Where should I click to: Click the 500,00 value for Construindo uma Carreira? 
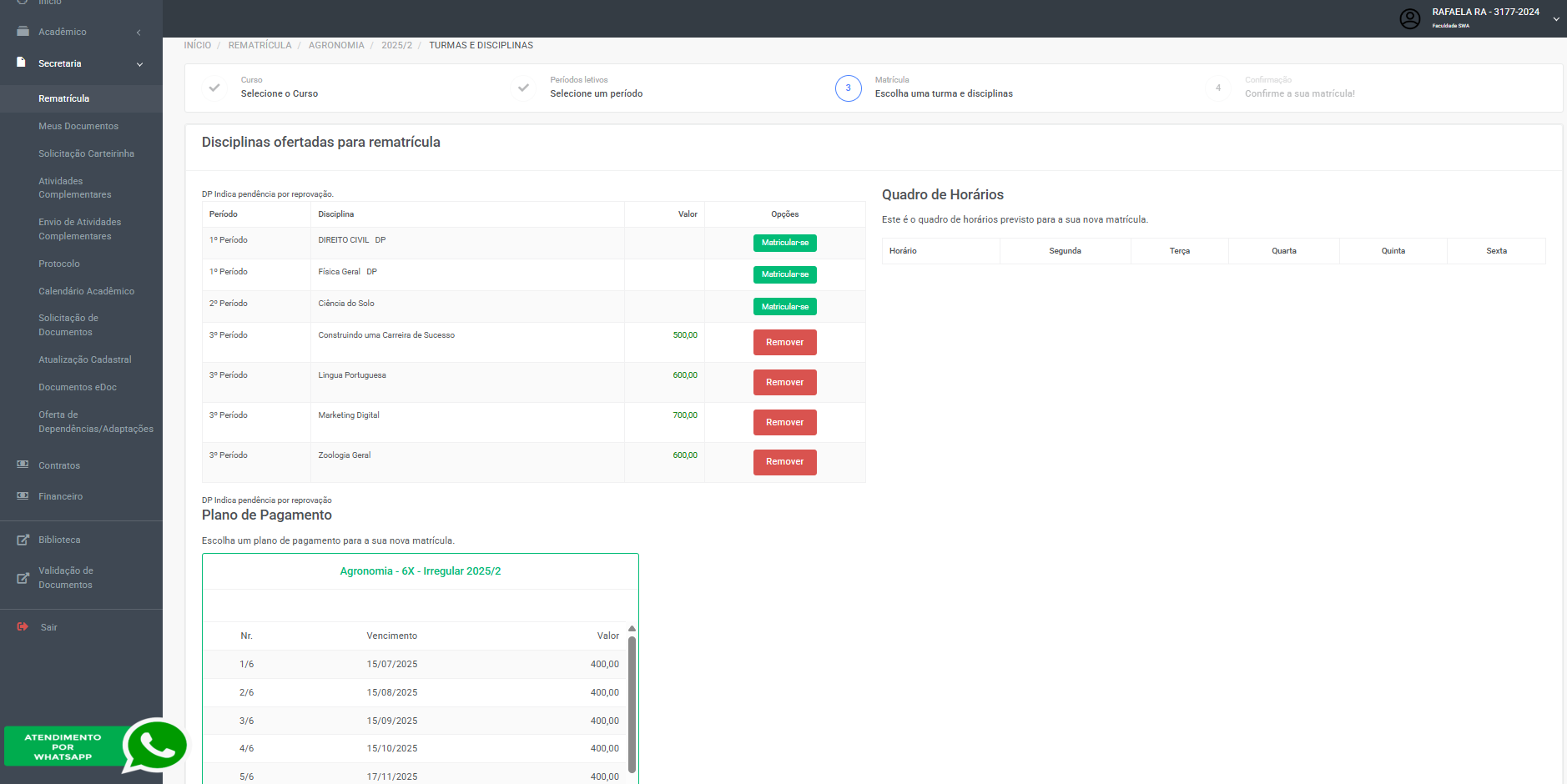(685, 335)
